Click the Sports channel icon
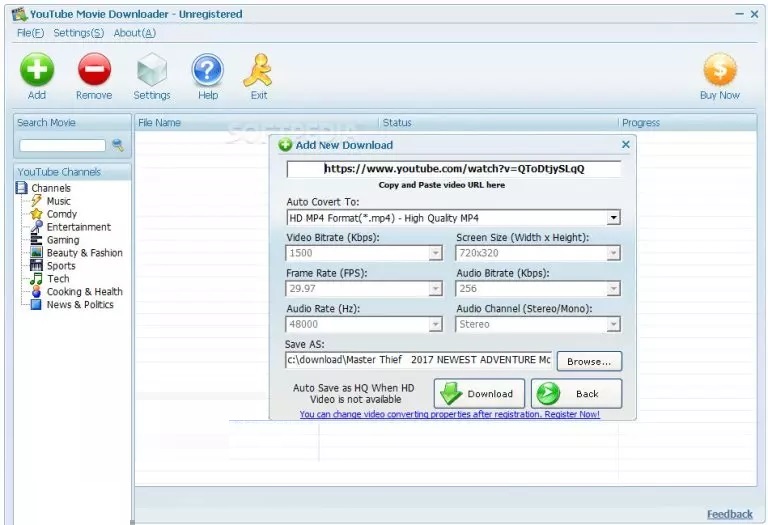Screen dimensions: 768x525 [x=36, y=265]
